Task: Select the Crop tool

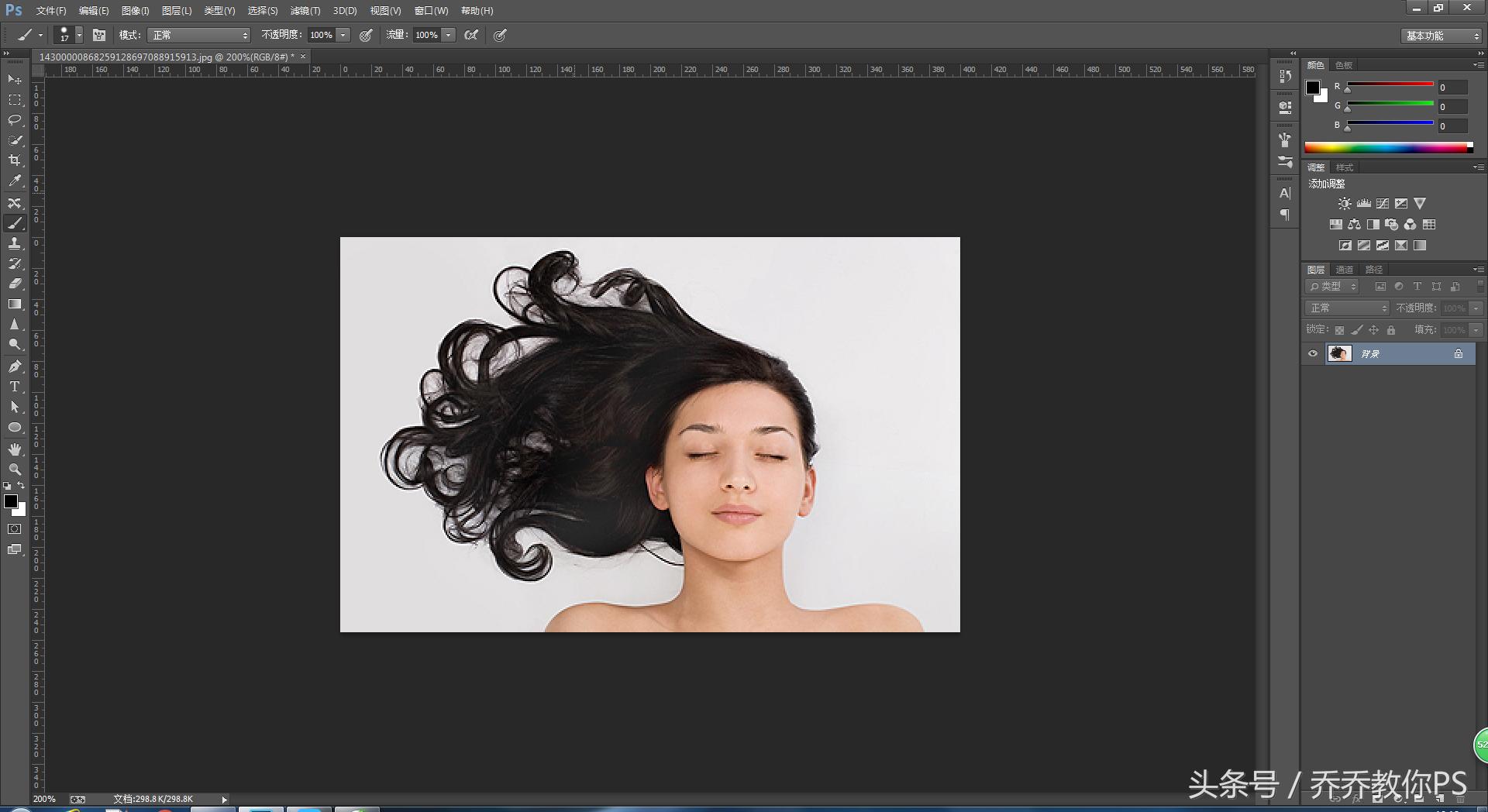Action: pyautogui.click(x=15, y=160)
